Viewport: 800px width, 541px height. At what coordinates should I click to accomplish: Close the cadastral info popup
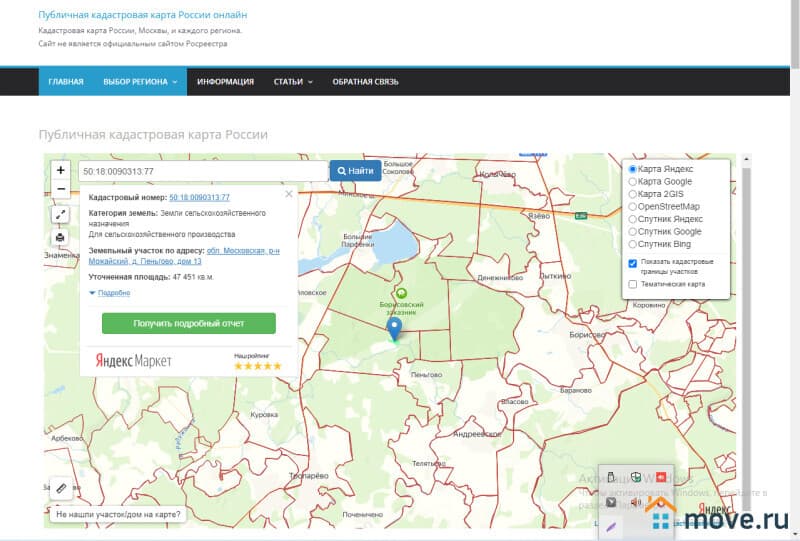click(x=289, y=195)
